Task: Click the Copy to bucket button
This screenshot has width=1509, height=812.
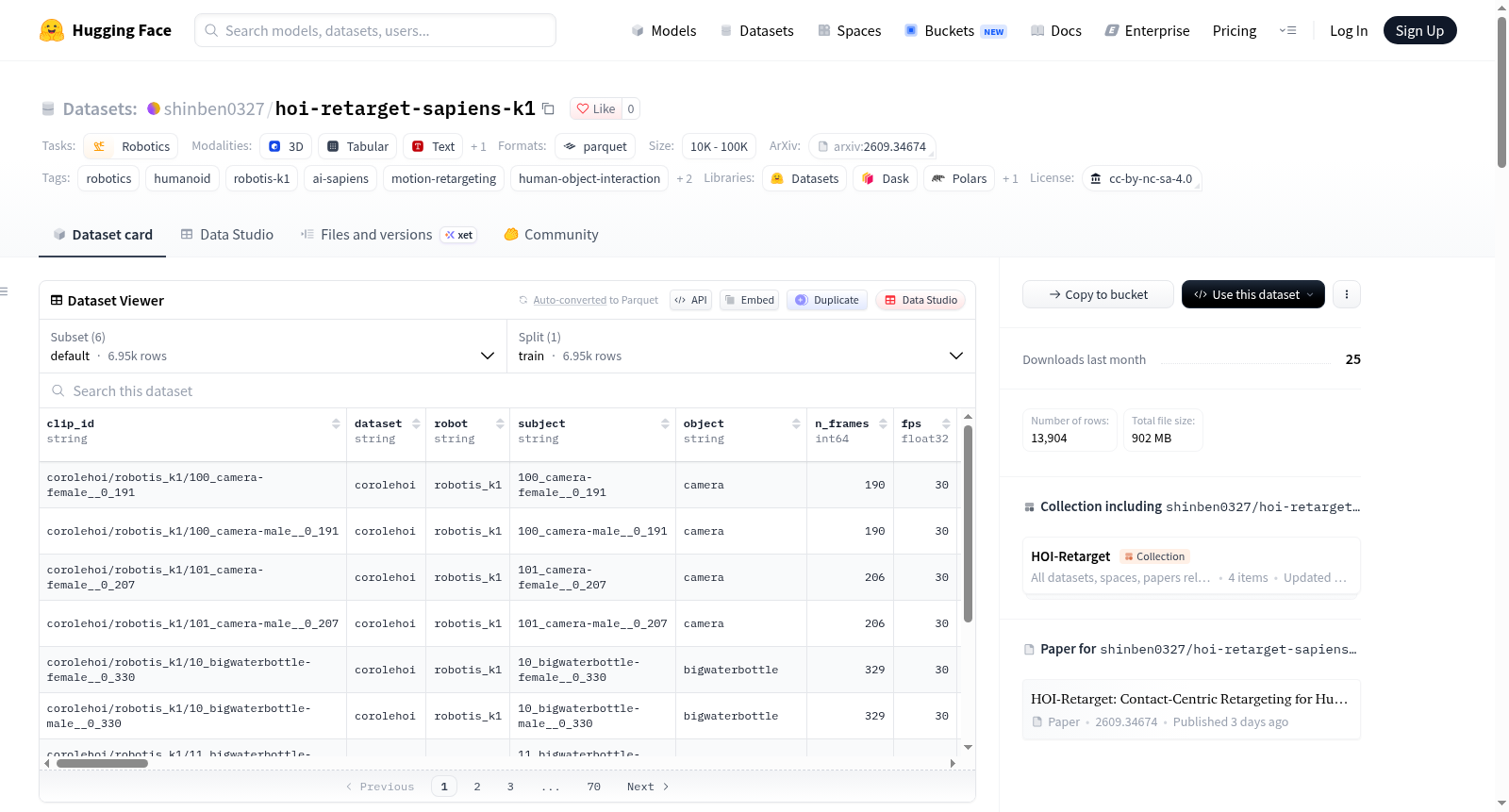Action: point(1098,294)
